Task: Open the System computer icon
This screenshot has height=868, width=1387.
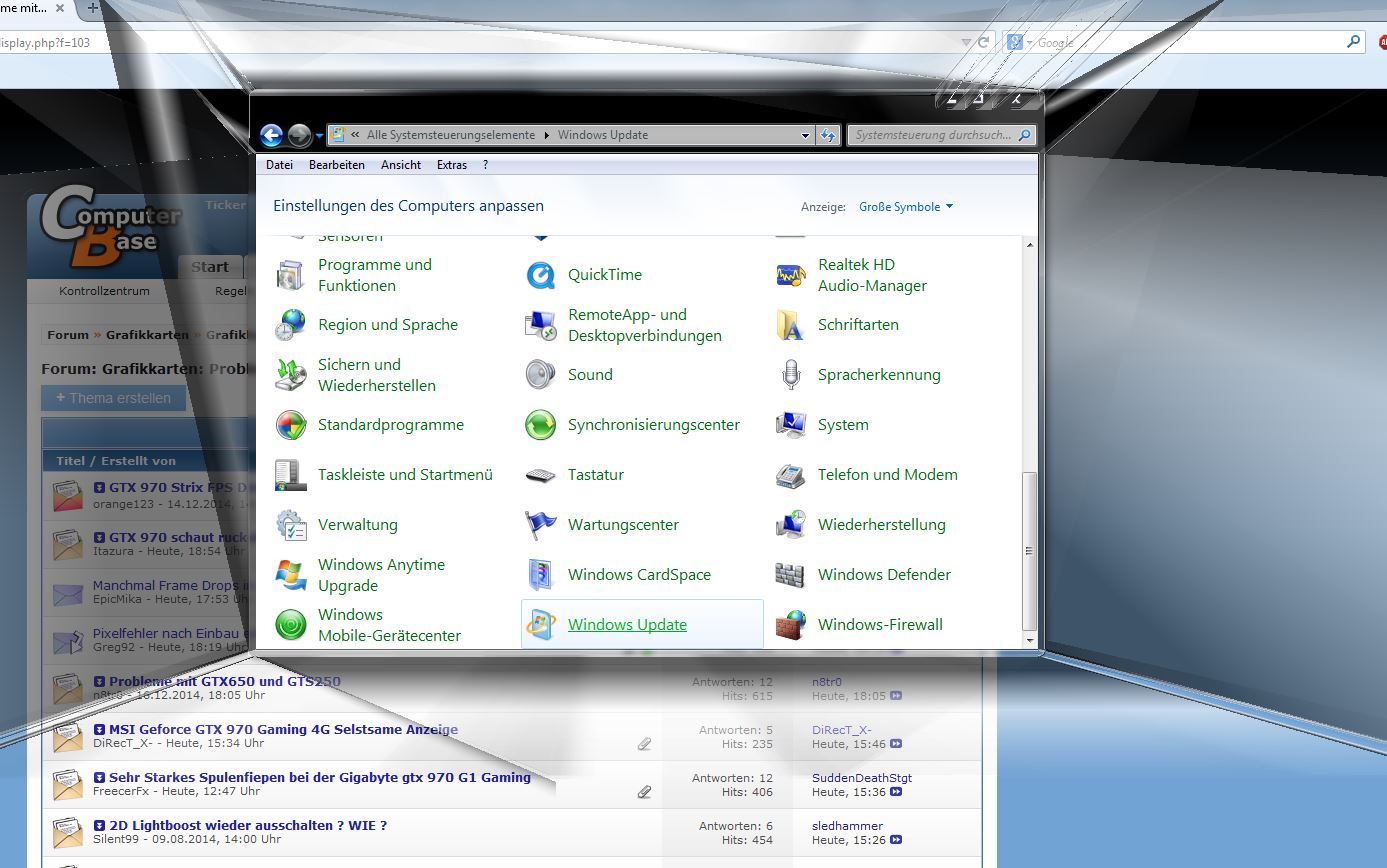Action: (x=791, y=425)
